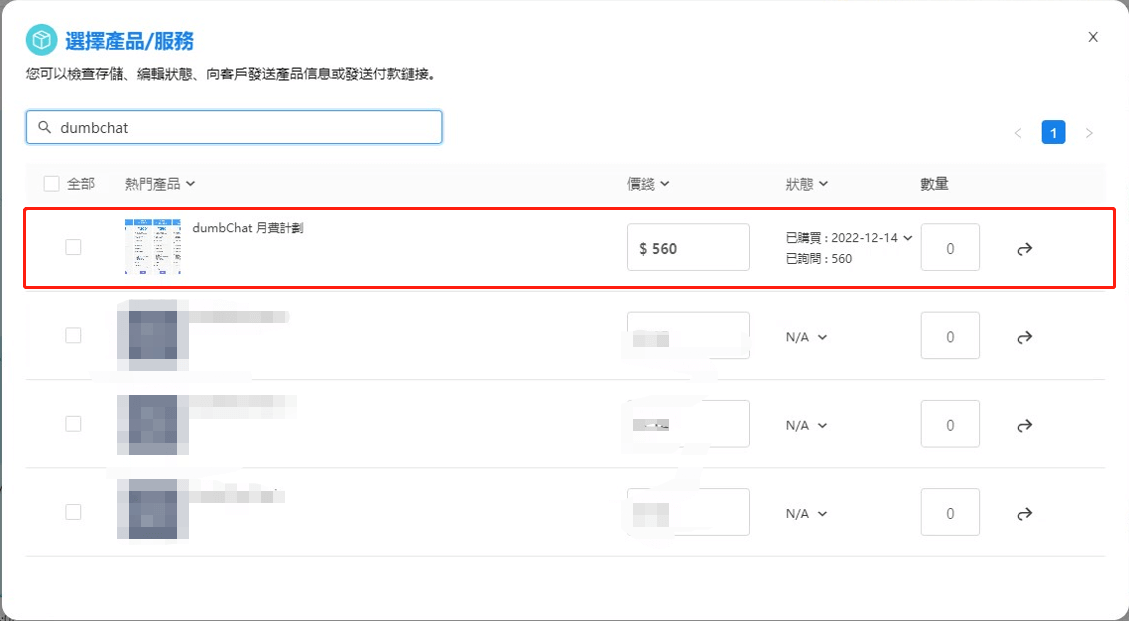Image resolution: width=1129 pixels, height=621 pixels.
Task: Open the N/A status dropdown in last row
Action: tap(806, 514)
